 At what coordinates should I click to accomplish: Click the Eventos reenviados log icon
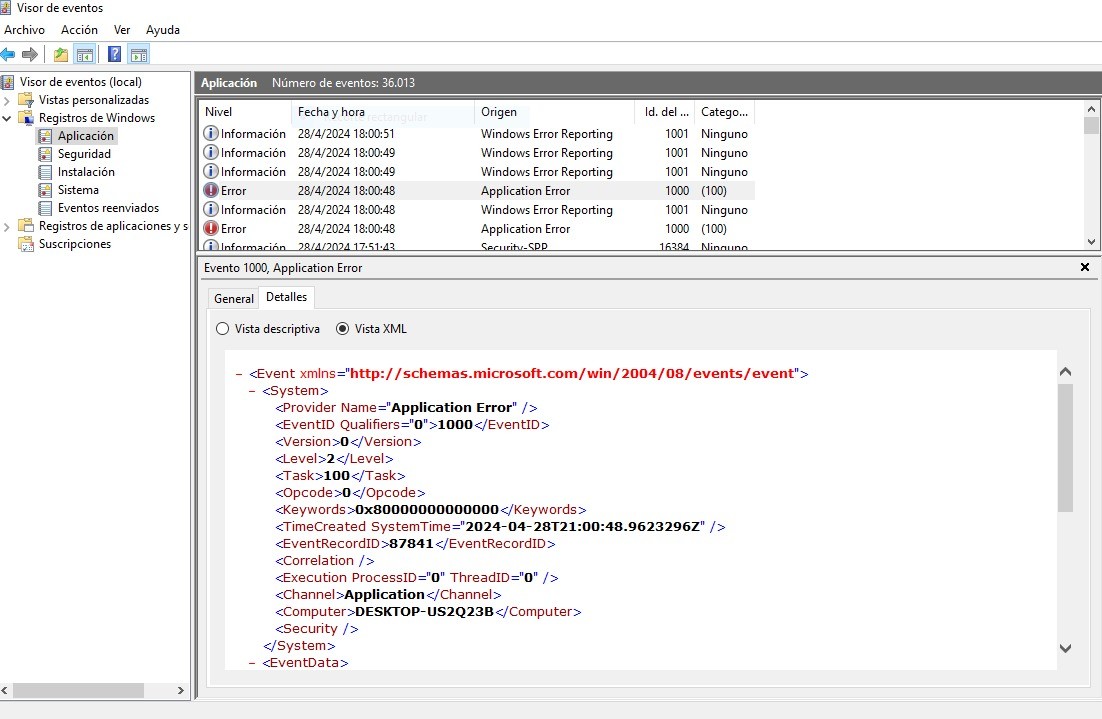45,208
